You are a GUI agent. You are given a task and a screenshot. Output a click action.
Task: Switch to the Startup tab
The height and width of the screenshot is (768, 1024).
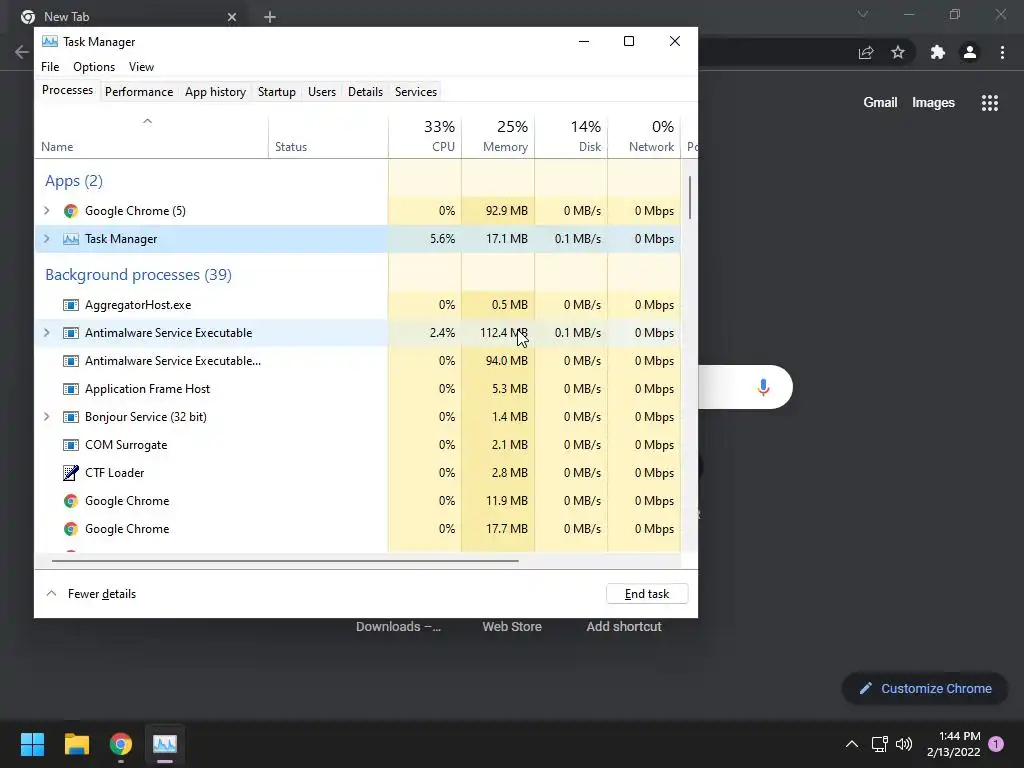(x=277, y=92)
